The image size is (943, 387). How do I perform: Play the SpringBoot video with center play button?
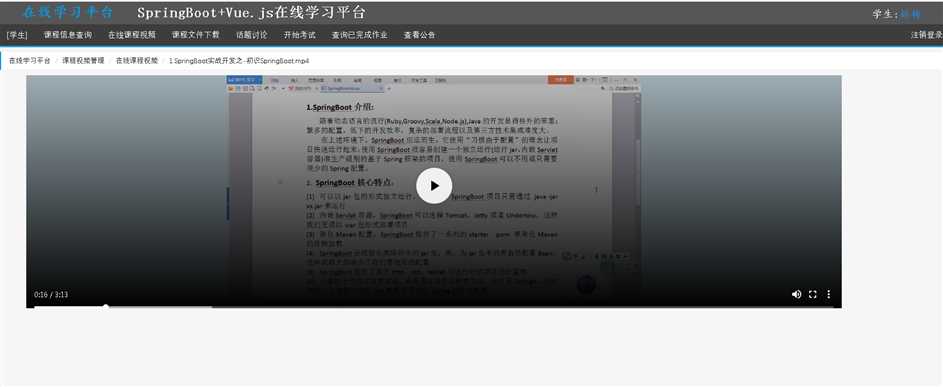point(434,186)
